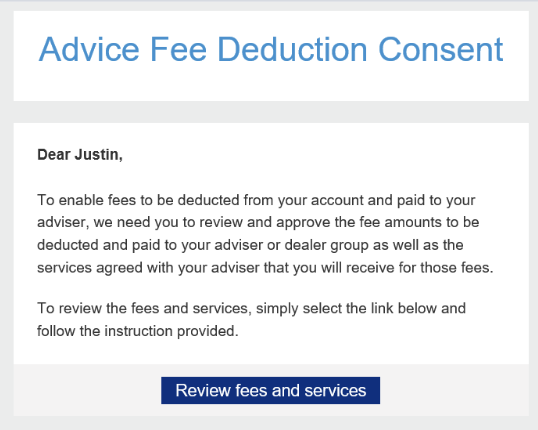
Task: Click the Review fees and services button
Action: coord(270,390)
